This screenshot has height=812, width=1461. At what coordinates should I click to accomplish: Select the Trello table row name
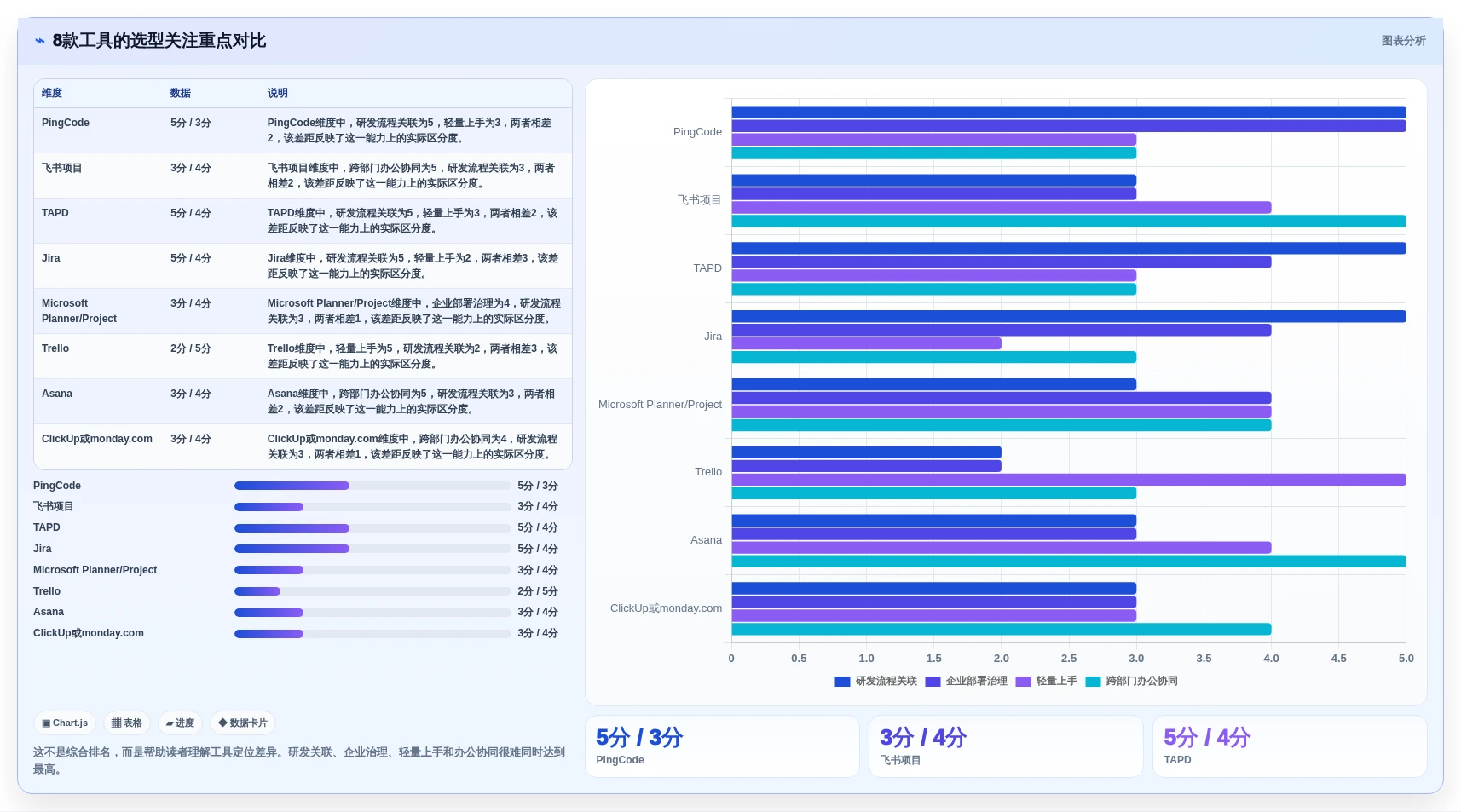coord(55,348)
